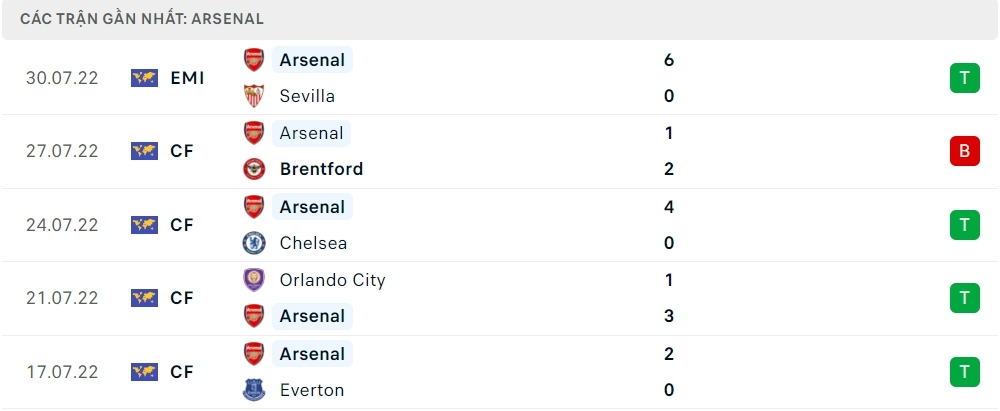
Task: Click world map icon on 17.07.22 row
Action: click(x=145, y=372)
